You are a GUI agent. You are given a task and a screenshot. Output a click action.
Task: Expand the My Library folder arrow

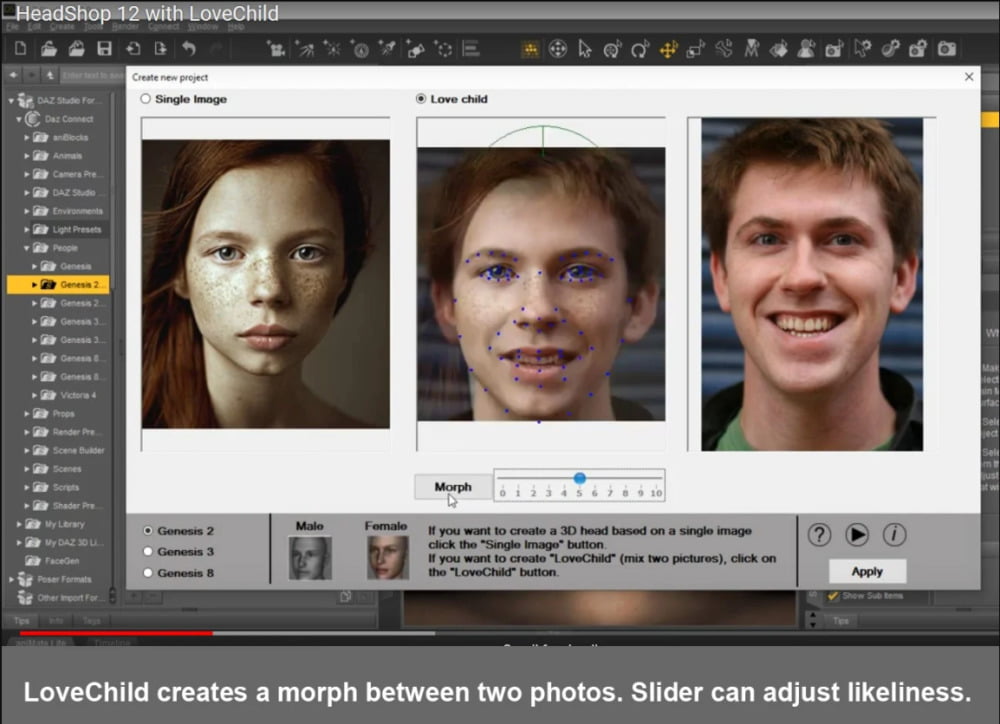[x=18, y=524]
